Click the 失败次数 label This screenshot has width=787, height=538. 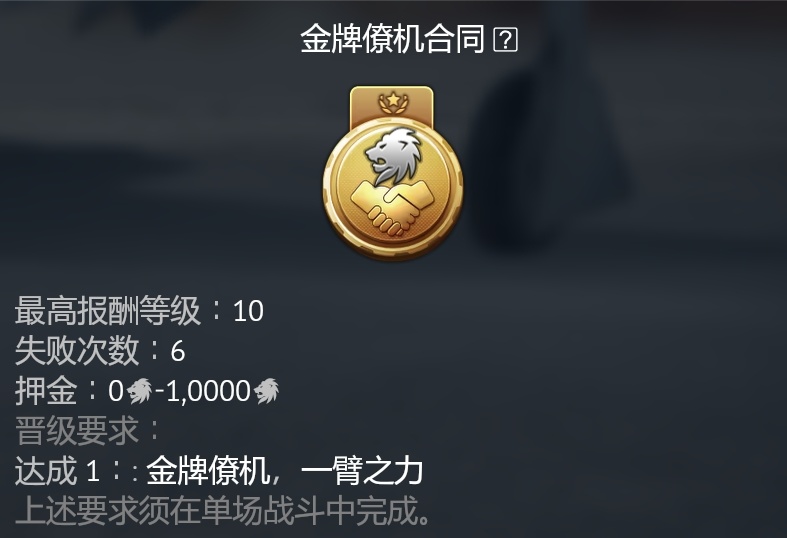77,350
